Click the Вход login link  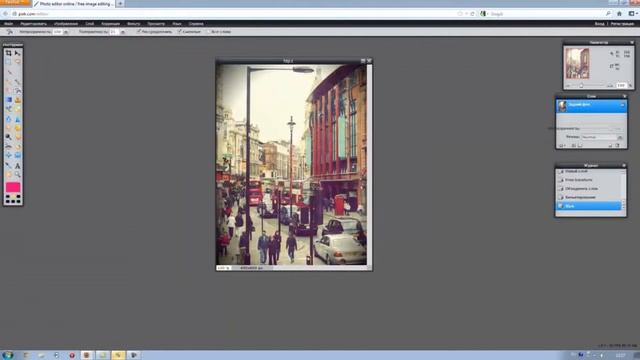pyautogui.click(x=599, y=24)
